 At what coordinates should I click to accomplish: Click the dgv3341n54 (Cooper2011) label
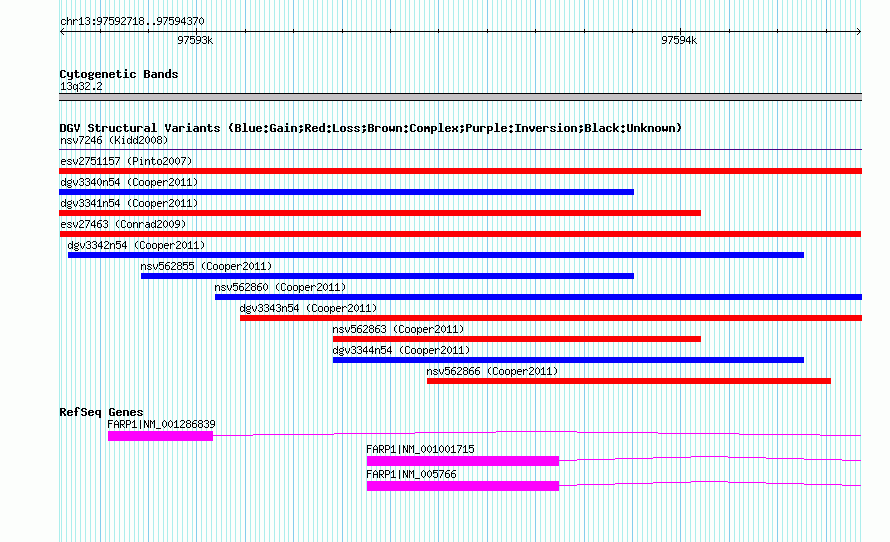point(129,203)
